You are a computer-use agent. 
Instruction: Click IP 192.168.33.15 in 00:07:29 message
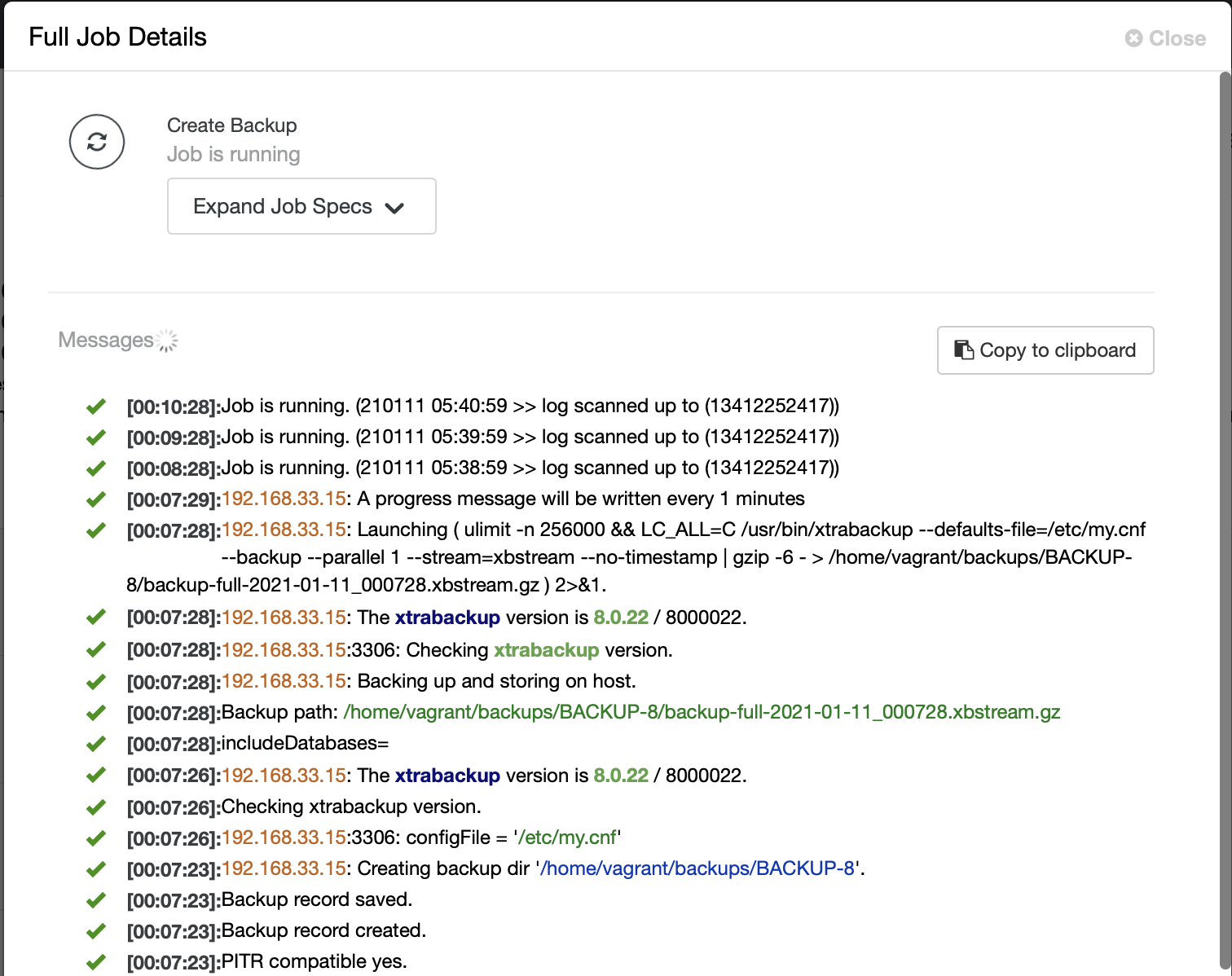284,499
